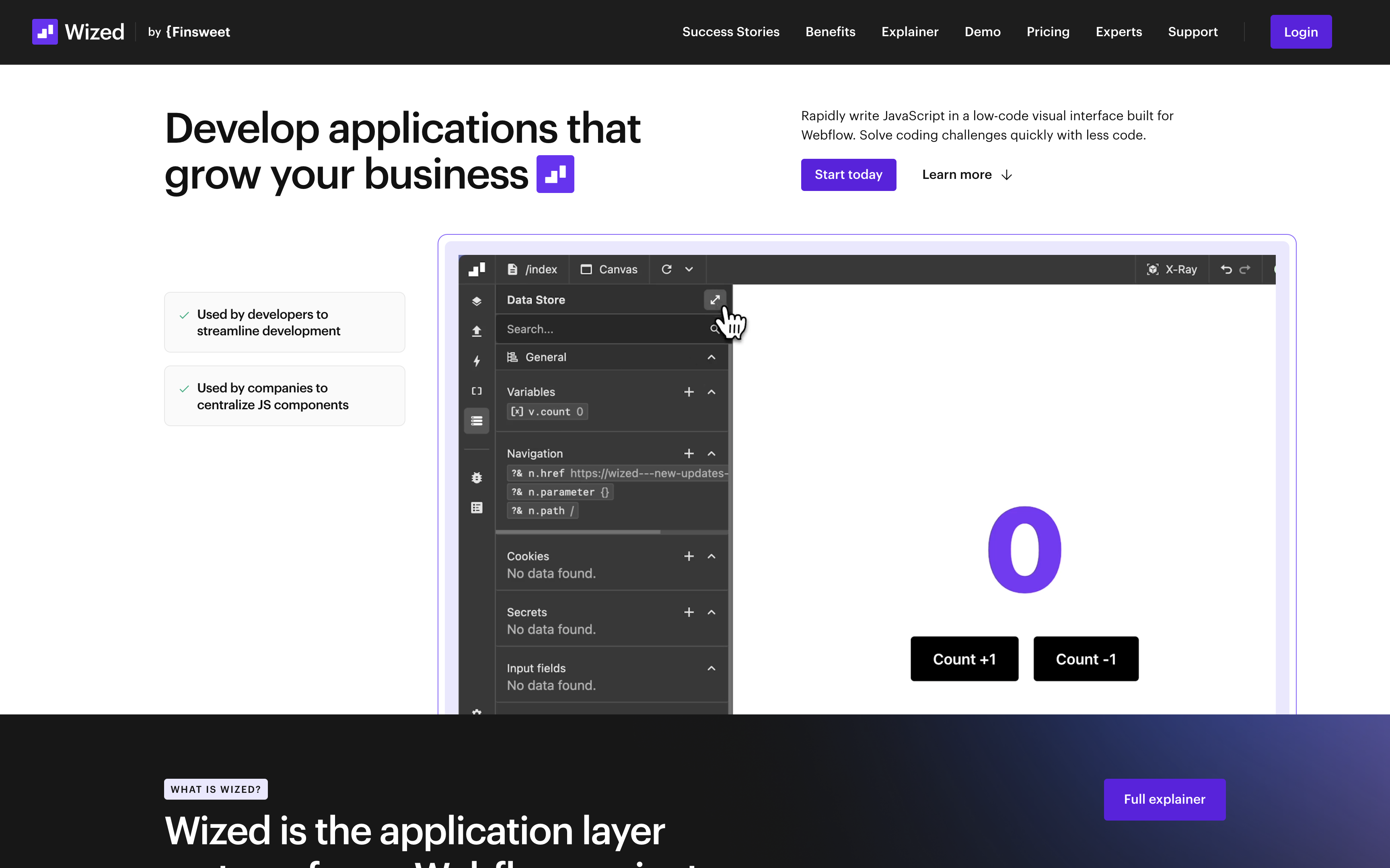
Task: Select the Data Store sidebar icon
Action: pos(477,421)
